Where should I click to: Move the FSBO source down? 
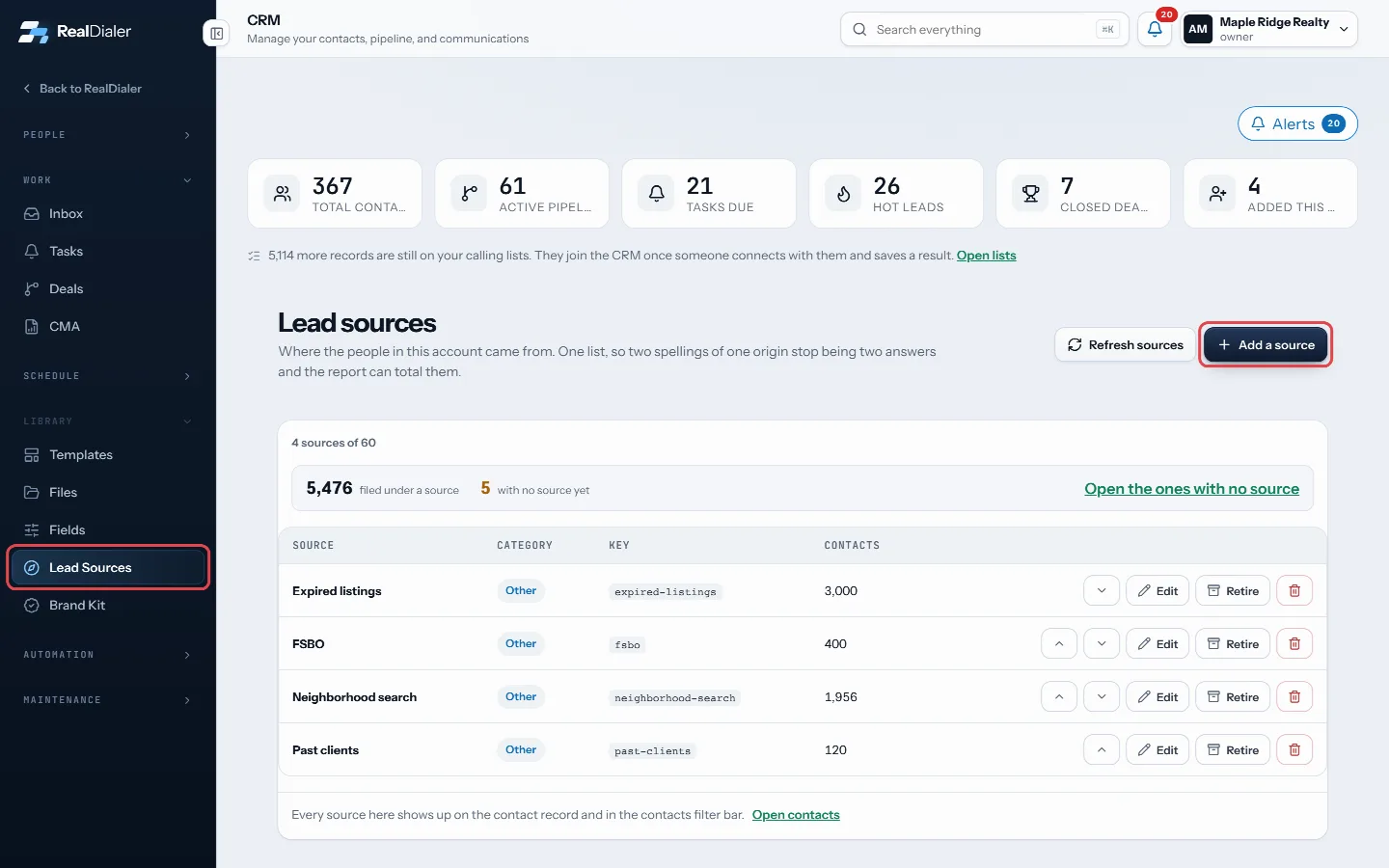pyautogui.click(x=1102, y=644)
